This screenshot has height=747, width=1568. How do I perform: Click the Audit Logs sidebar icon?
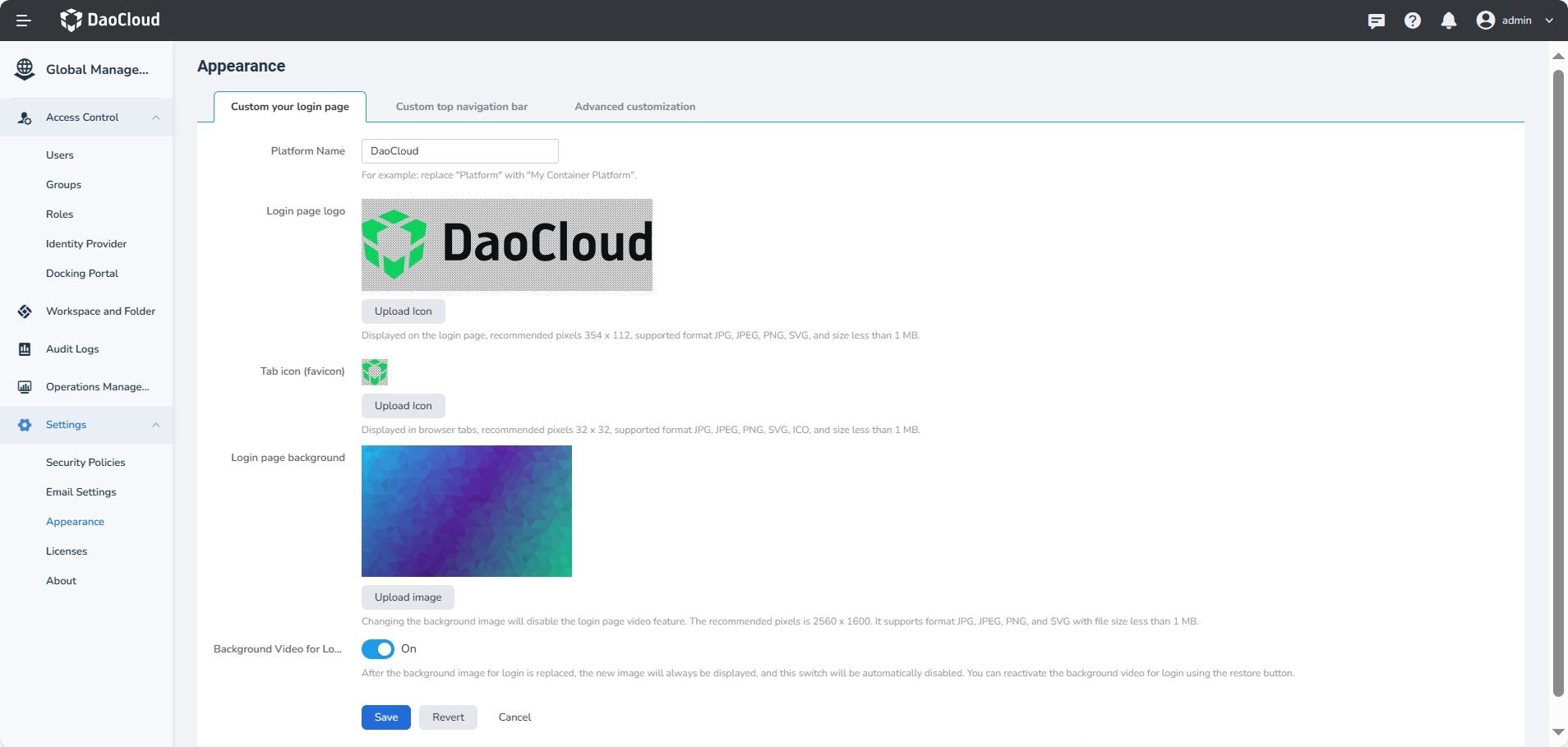click(x=25, y=349)
